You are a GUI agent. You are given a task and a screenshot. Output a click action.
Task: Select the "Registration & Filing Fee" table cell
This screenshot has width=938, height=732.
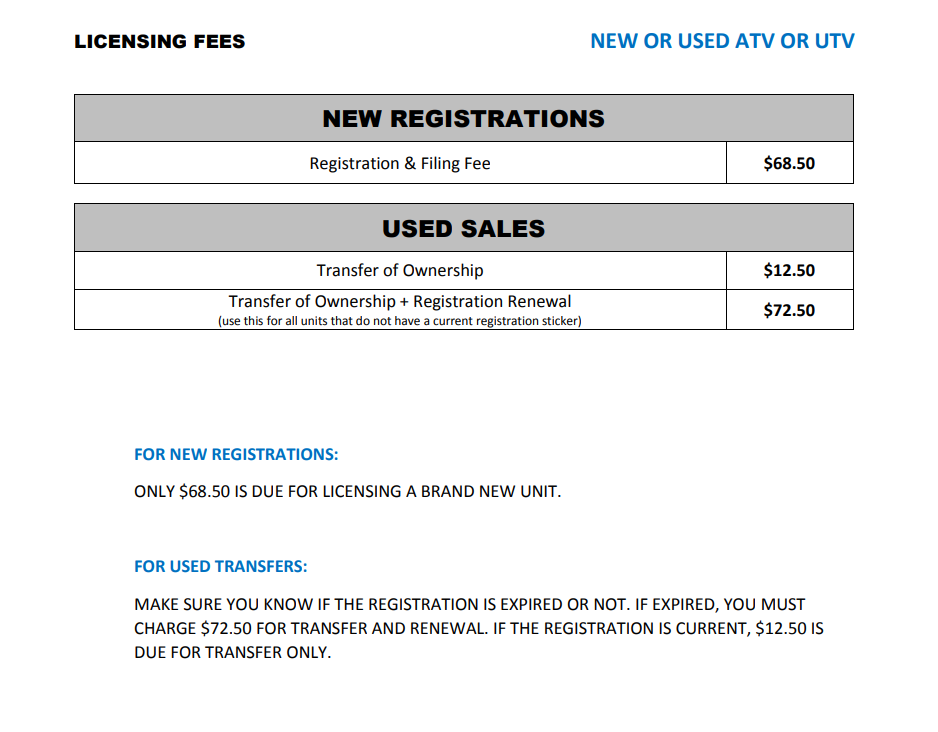pos(399,164)
